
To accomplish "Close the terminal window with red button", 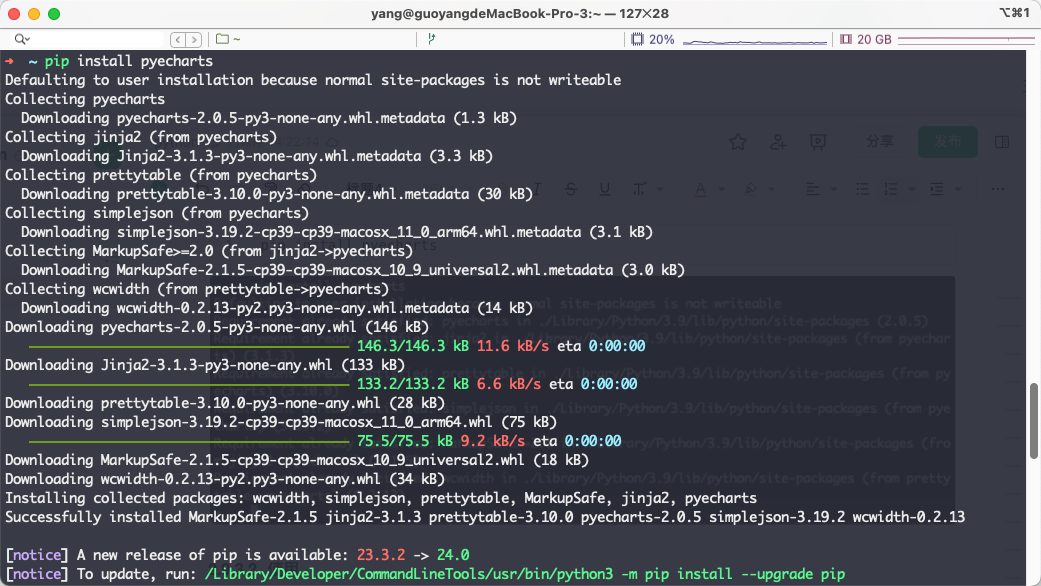I will point(14,14).
